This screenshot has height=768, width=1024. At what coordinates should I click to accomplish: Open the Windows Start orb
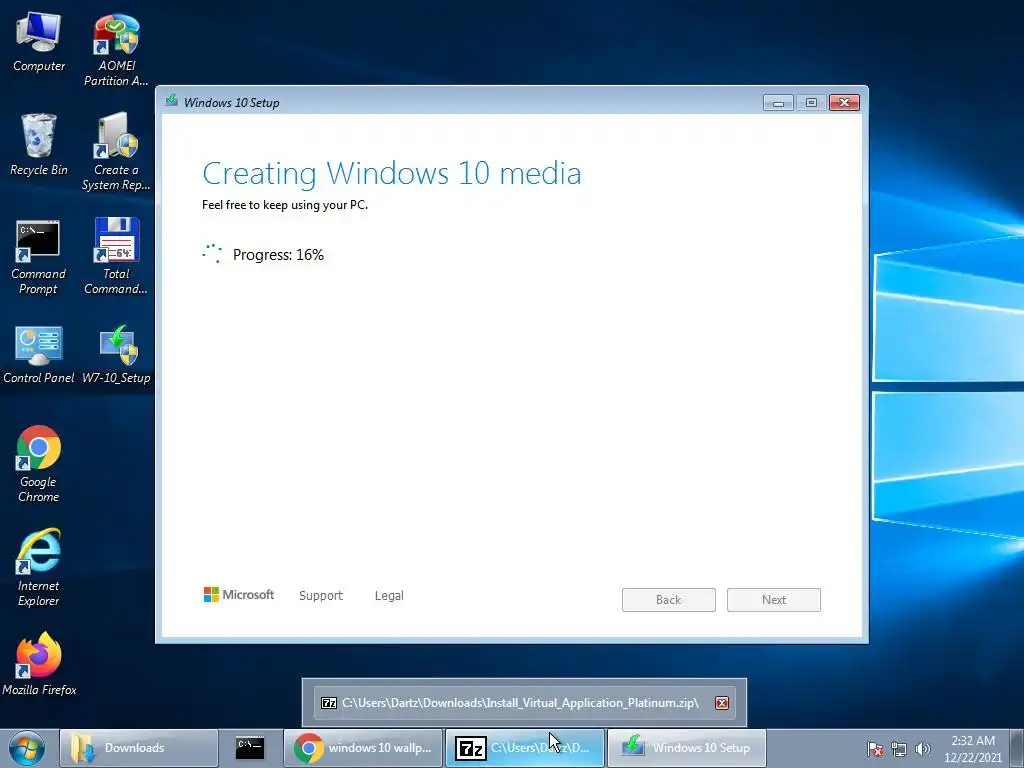[x=27, y=748]
